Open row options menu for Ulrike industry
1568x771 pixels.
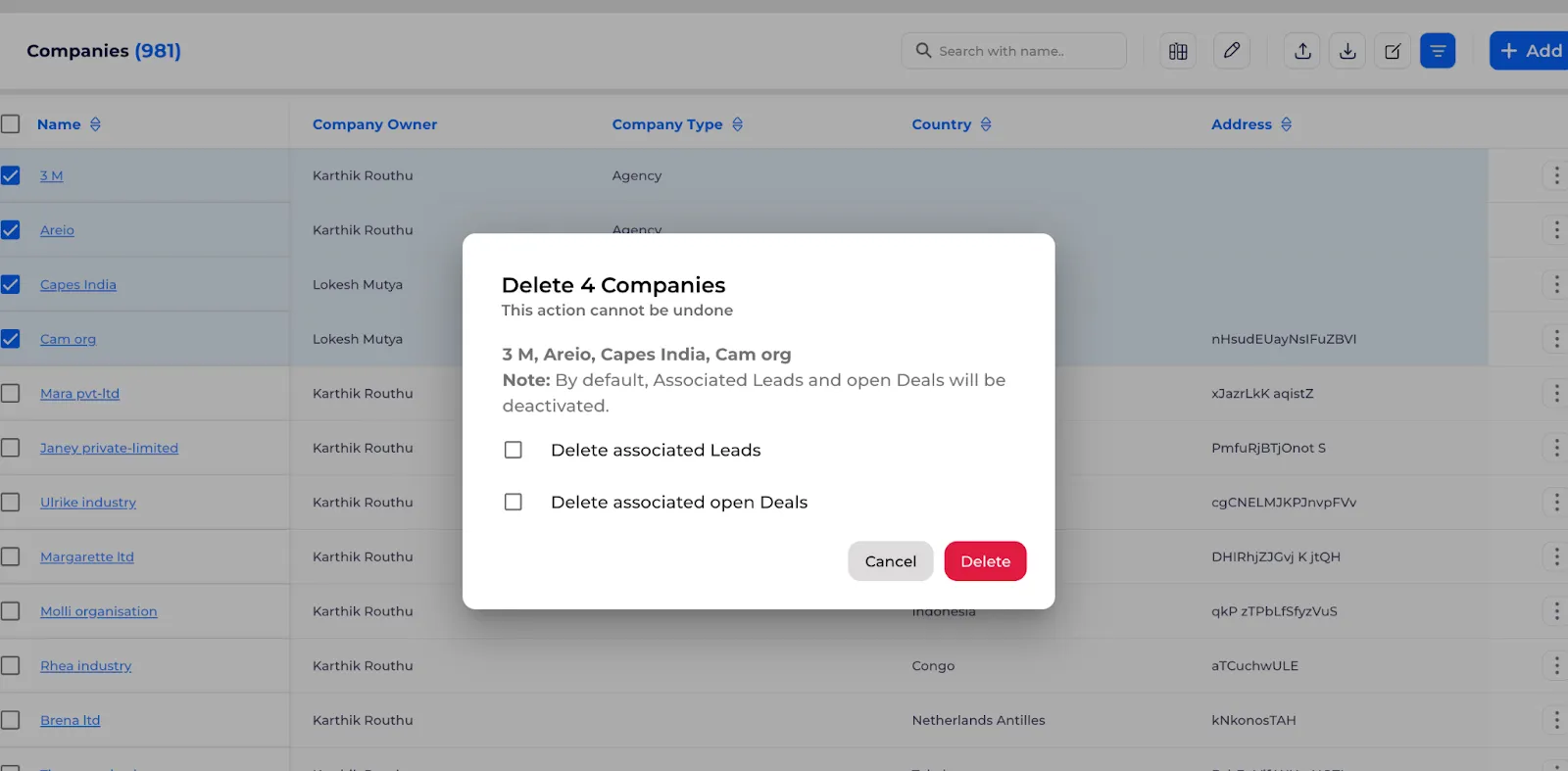pos(1556,503)
